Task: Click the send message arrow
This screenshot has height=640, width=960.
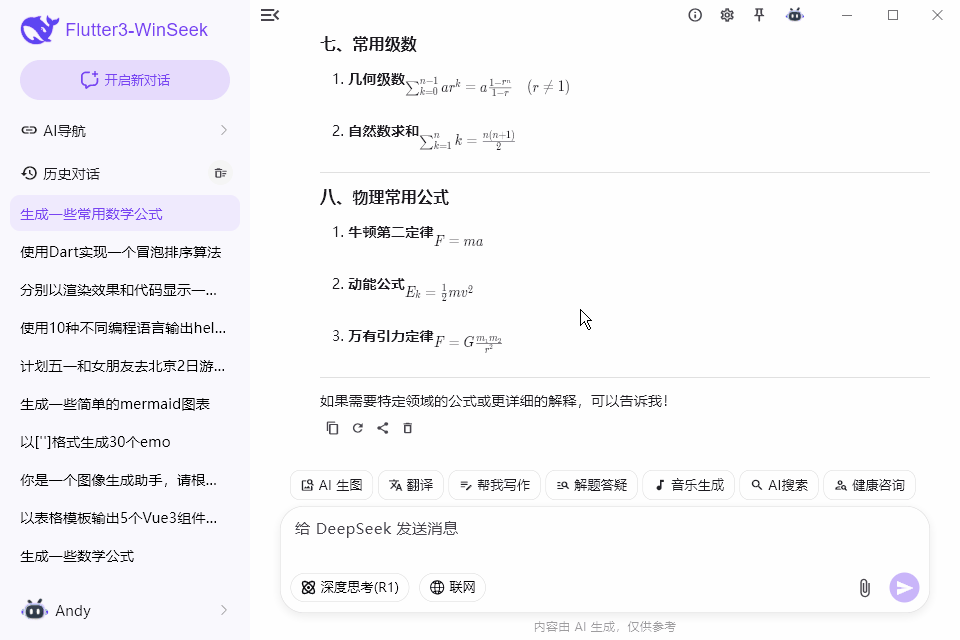Action: (904, 588)
